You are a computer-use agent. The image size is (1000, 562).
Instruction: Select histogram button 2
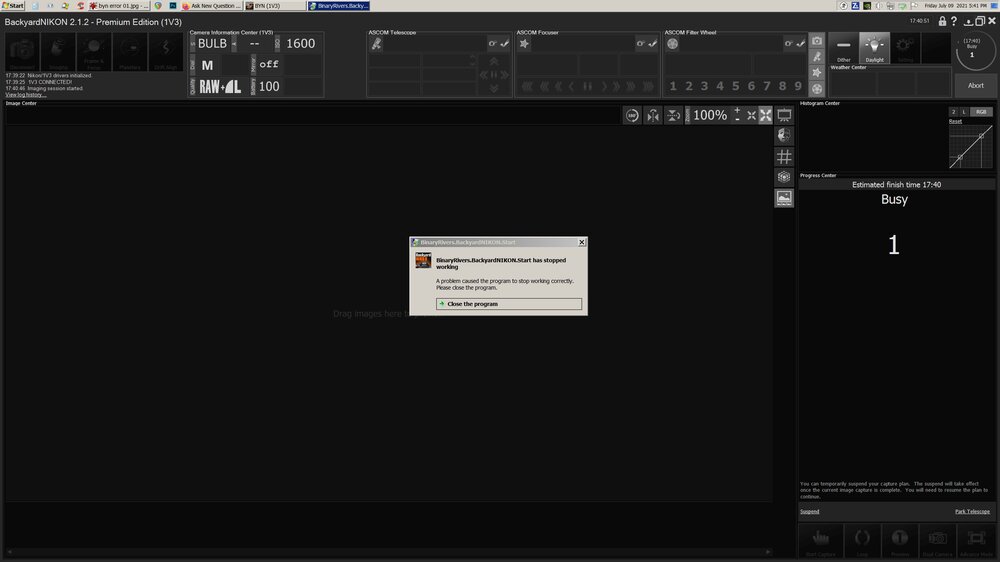[x=953, y=112]
